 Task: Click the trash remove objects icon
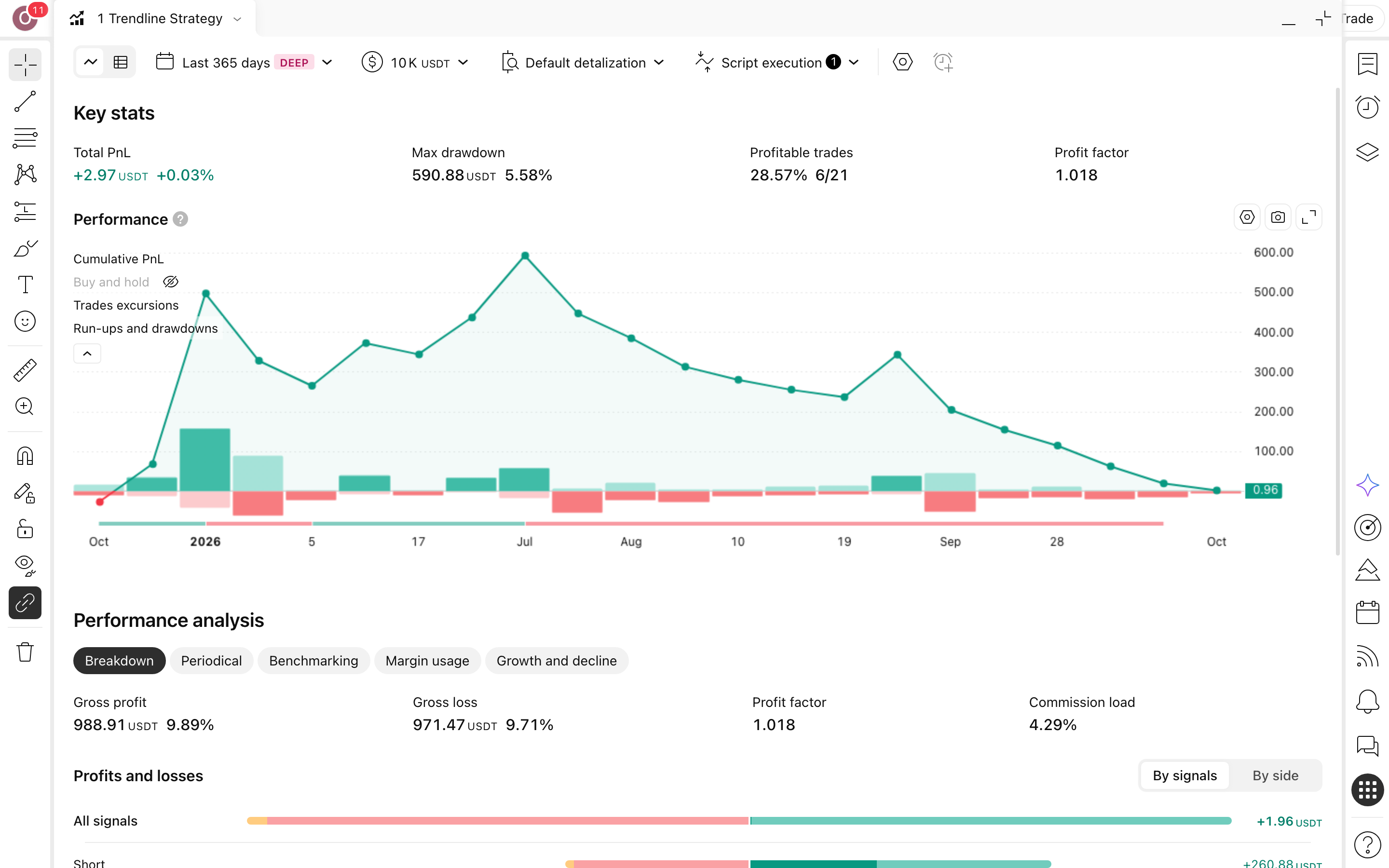tap(25, 652)
